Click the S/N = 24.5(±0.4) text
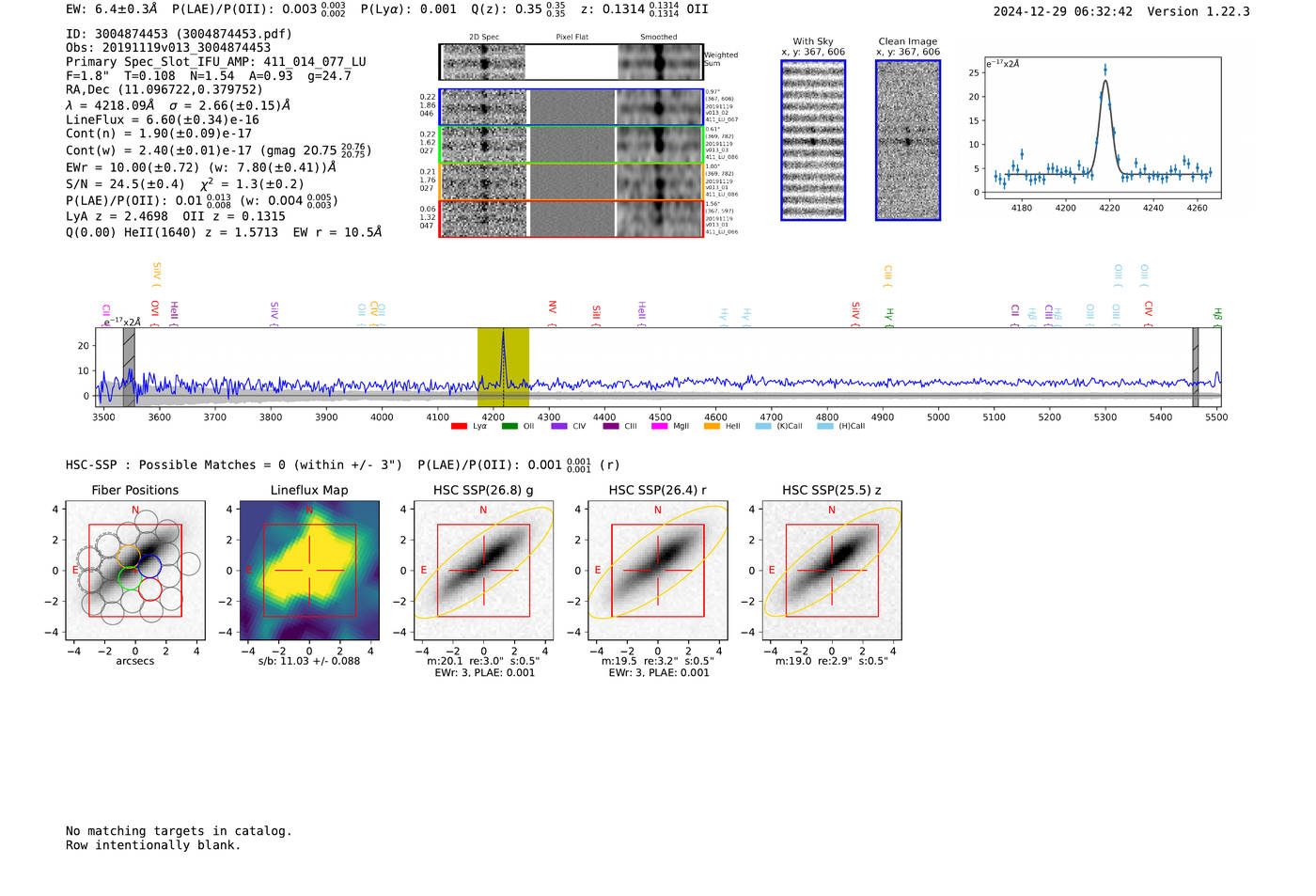The width and height of the screenshot is (1316, 896). coord(125,184)
